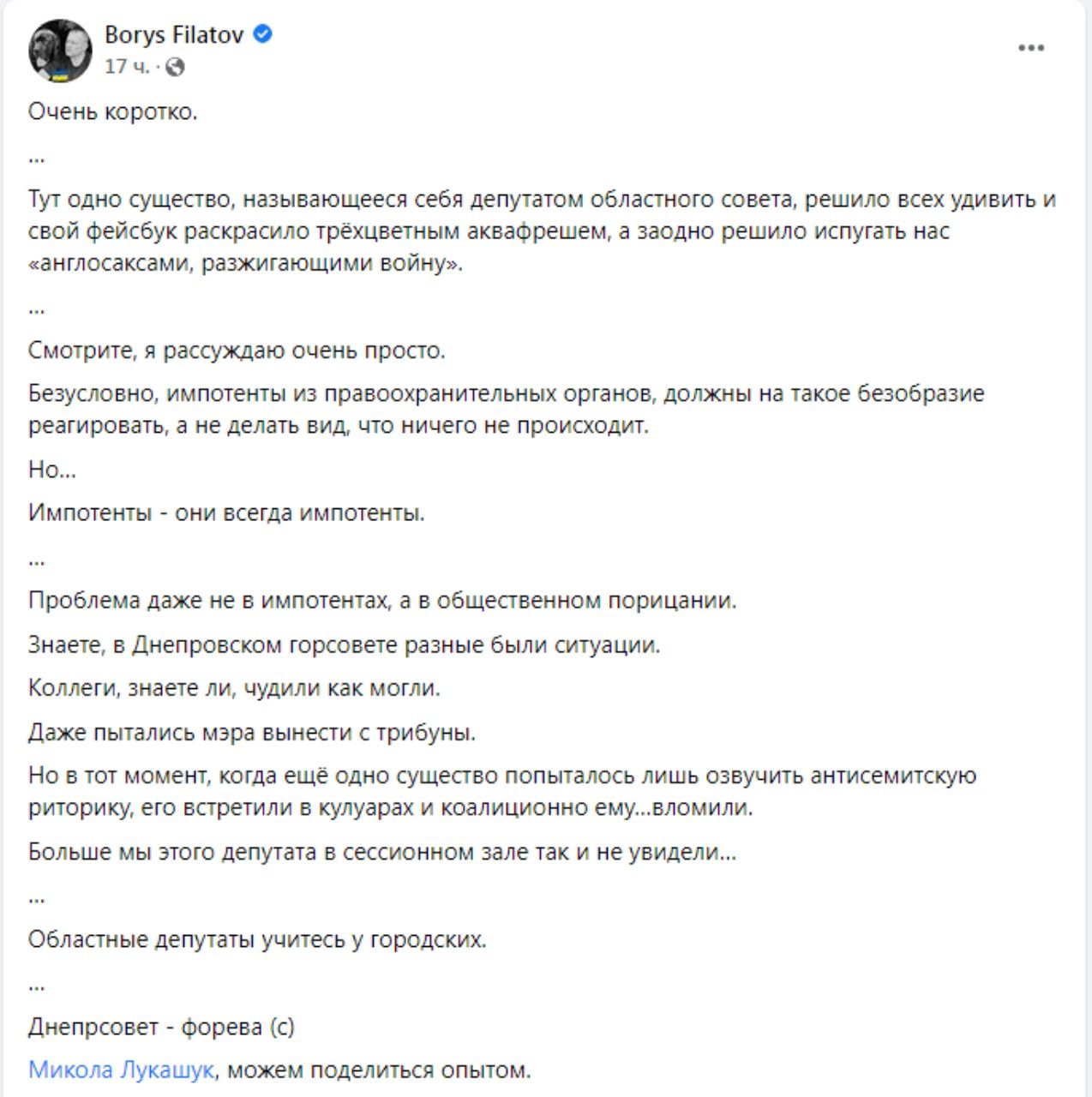Screen dimensions: 1092x1097
Task: Click the line starting "Проблема даже не в импотентах"
Action: point(382,601)
